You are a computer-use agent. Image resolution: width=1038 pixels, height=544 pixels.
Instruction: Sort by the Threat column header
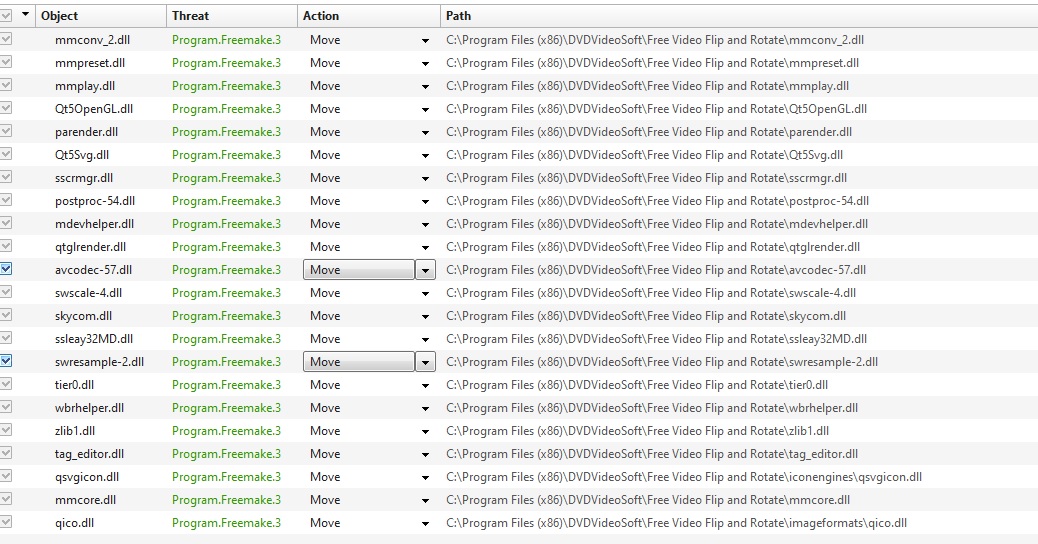(230, 16)
